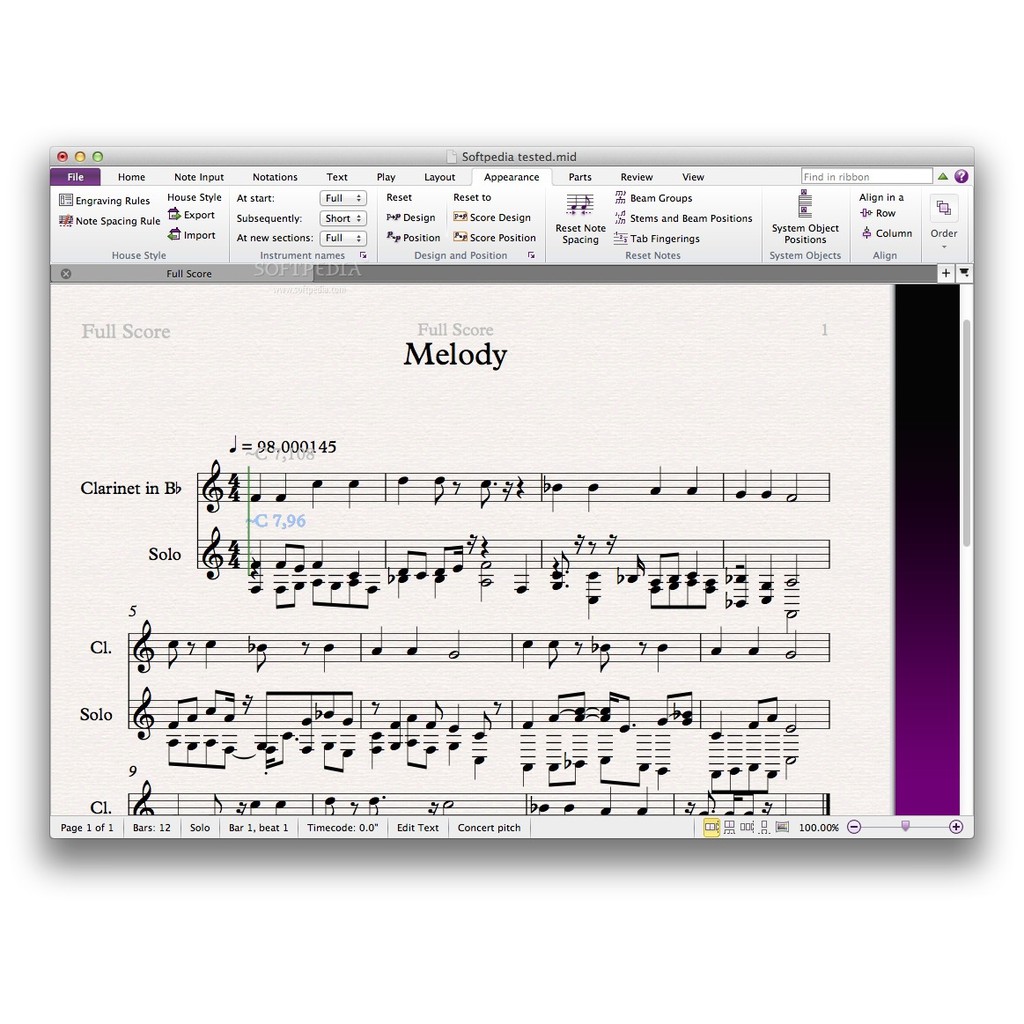Import a house style
The width and height of the screenshot is (1024, 1024).
(x=191, y=235)
